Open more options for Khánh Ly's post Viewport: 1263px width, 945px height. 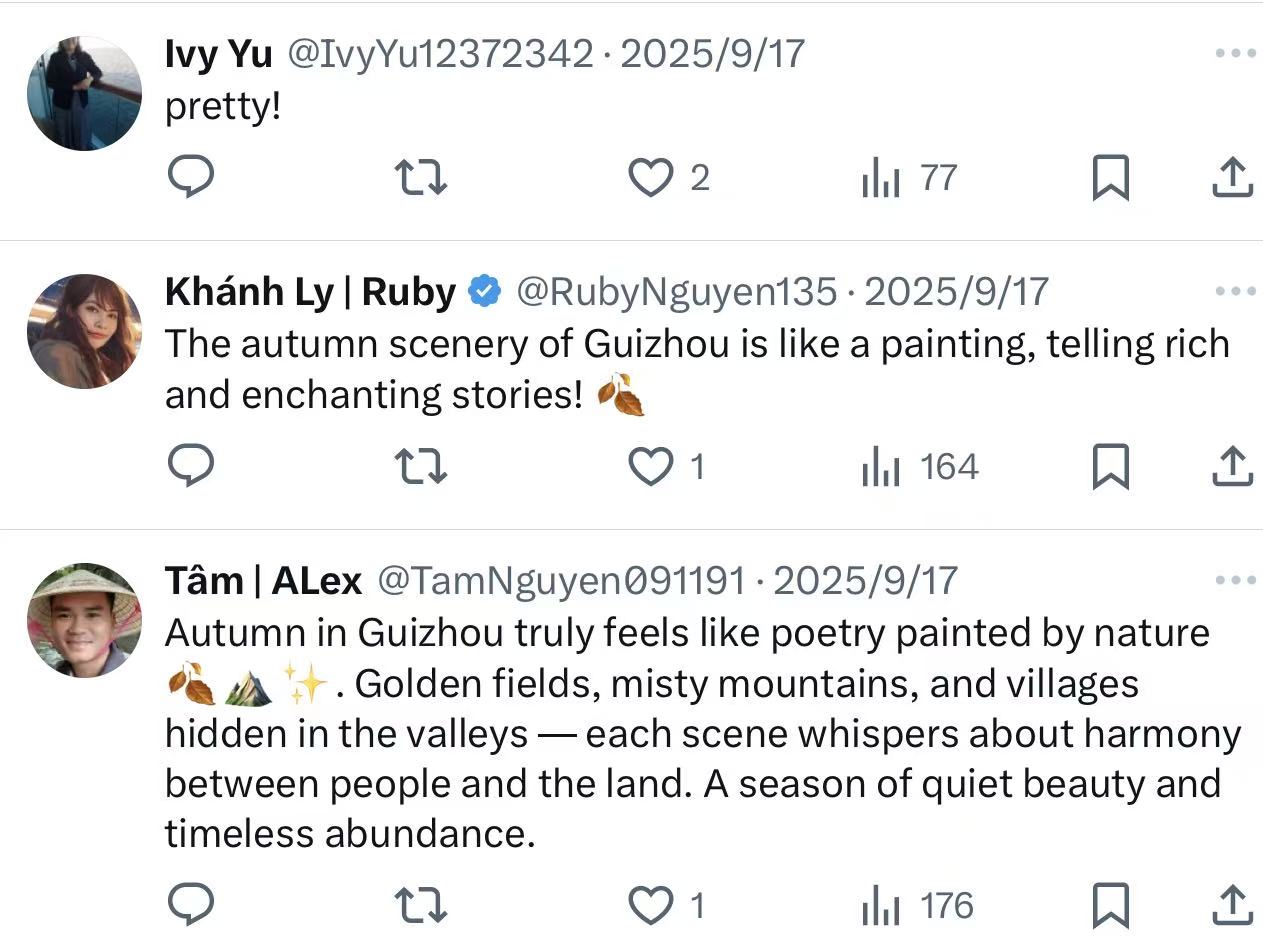click(1236, 291)
